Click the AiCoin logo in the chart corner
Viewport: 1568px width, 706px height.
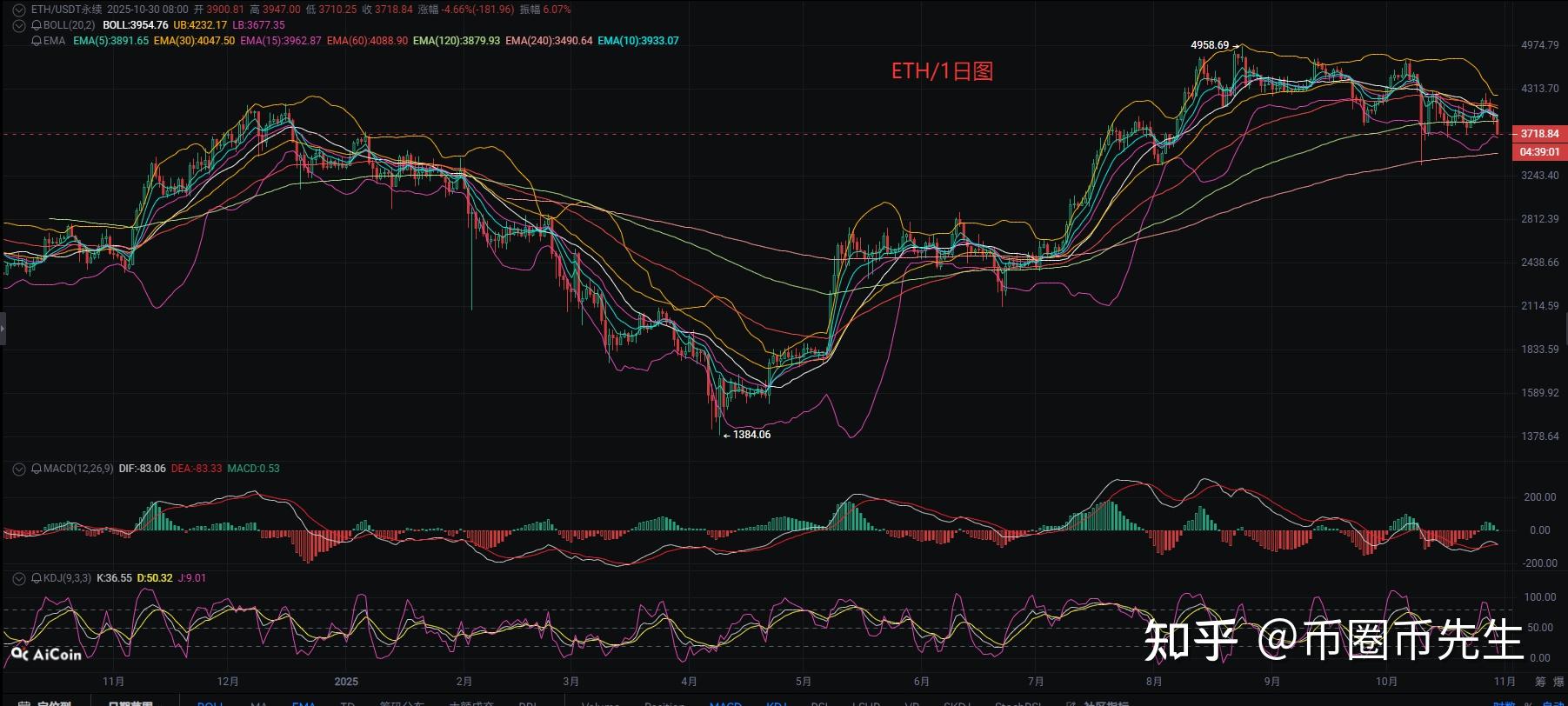click(47, 654)
